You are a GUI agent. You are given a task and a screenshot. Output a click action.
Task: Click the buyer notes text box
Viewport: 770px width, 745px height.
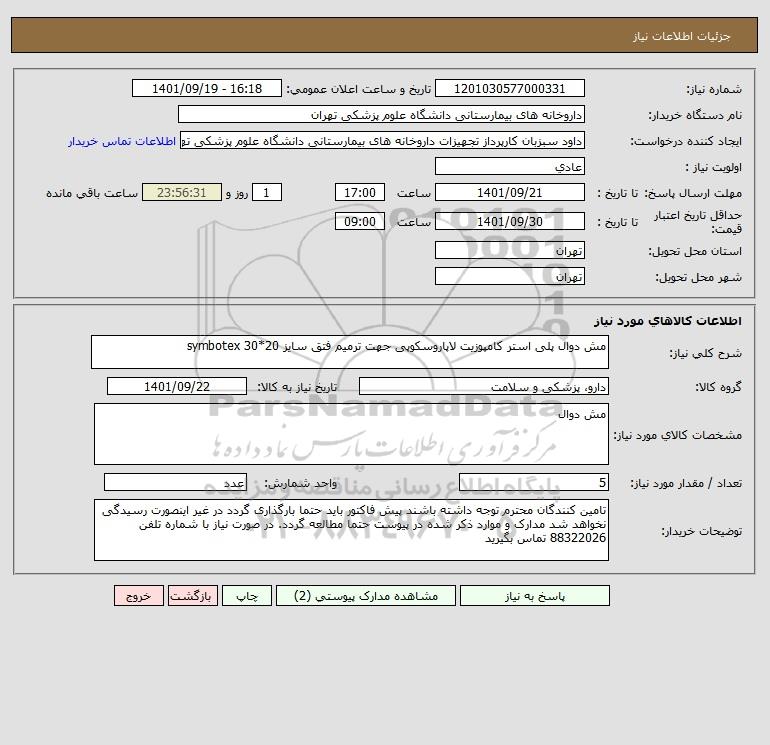point(351,530)
